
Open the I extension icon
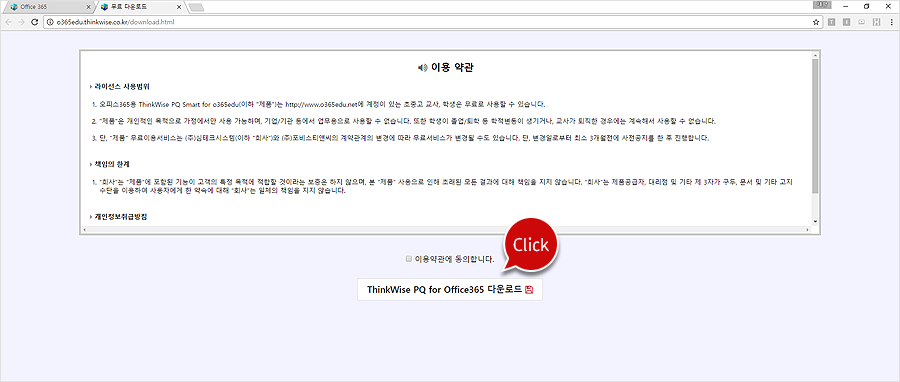coord(846,22)
